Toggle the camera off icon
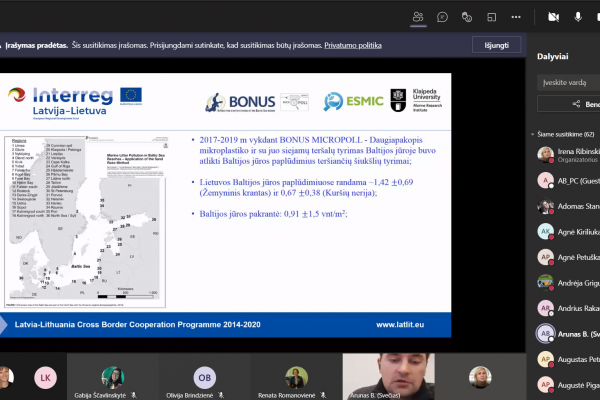The image size is (600, 400). [x=553, y=17]
